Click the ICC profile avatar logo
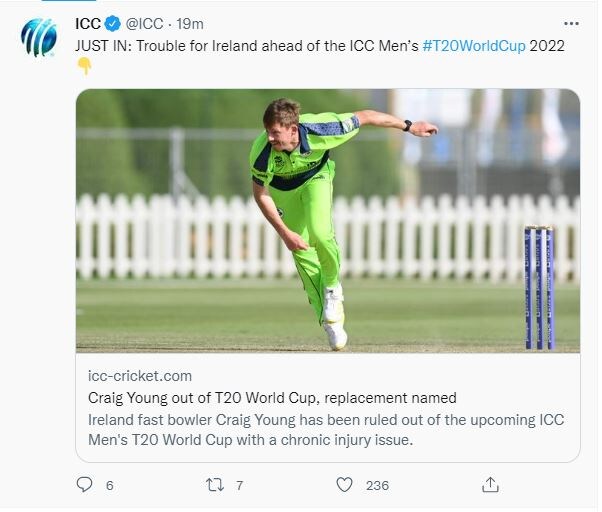 39,37
